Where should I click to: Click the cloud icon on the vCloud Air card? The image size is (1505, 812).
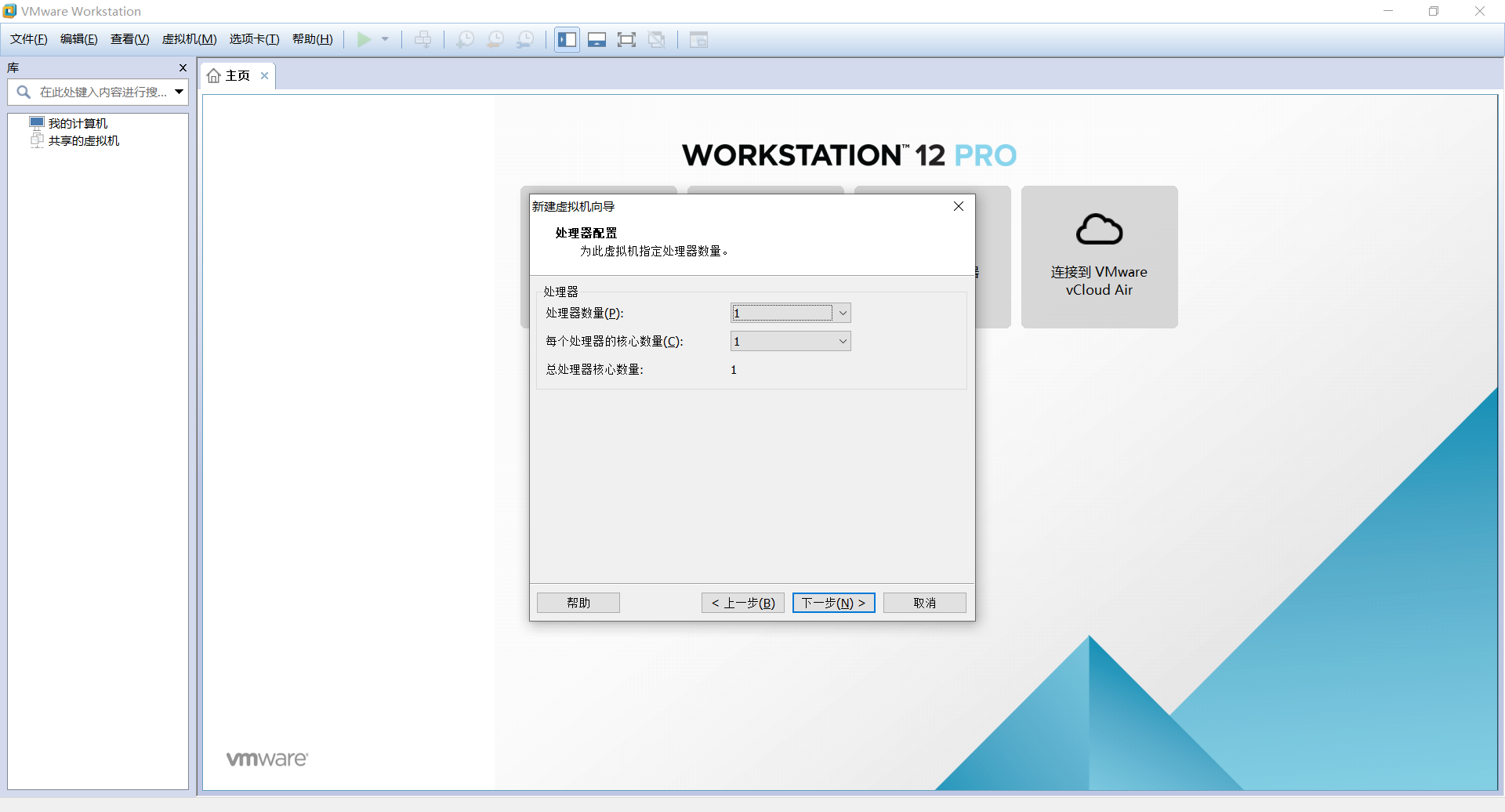pyautogui.click(x=1099, y=230)
